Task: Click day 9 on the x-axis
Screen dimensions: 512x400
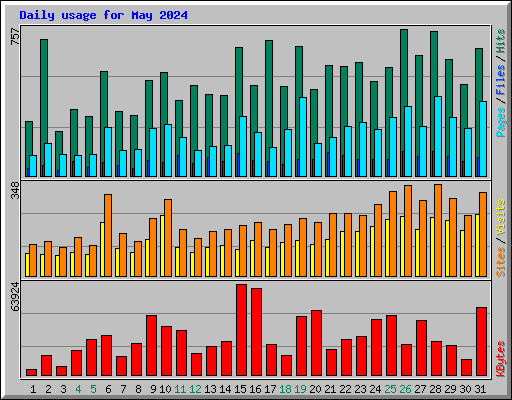Action: pos(153,389)
